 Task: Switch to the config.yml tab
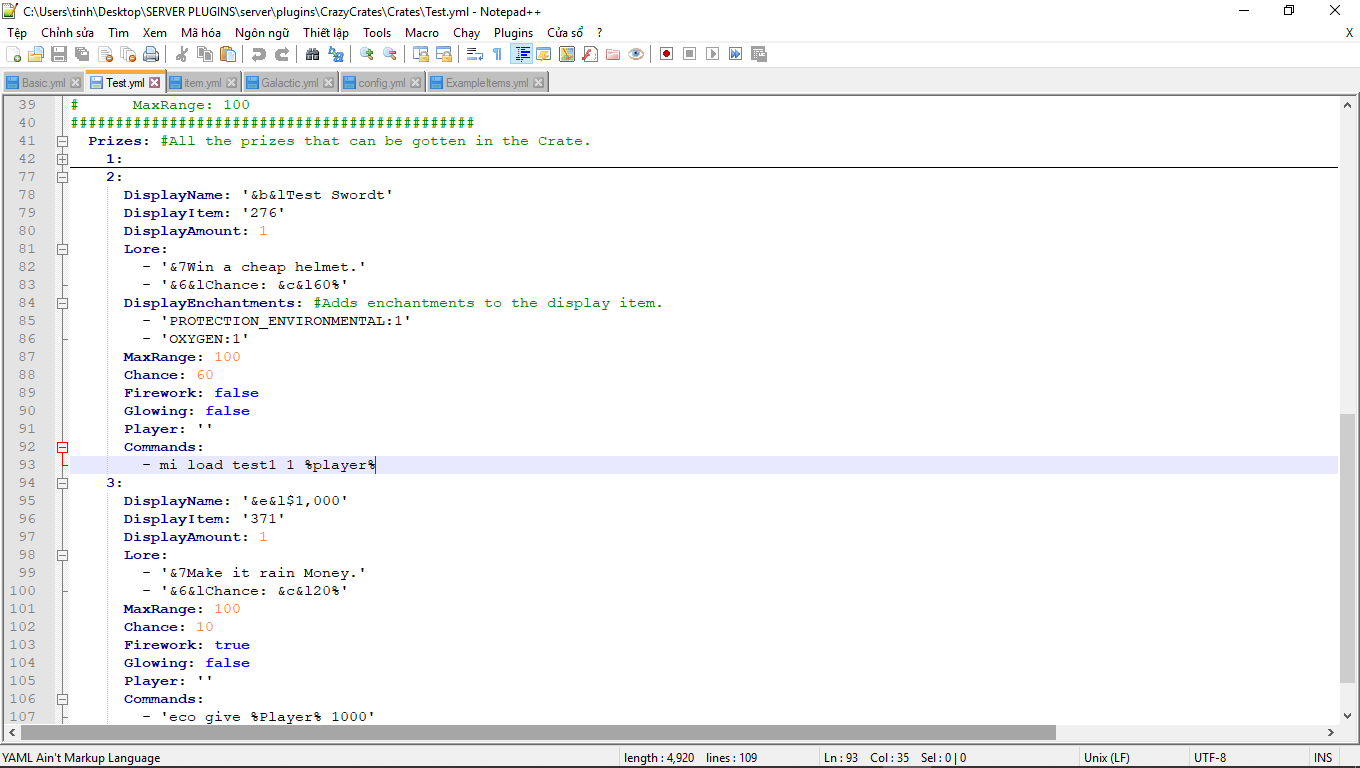(381, 83)
